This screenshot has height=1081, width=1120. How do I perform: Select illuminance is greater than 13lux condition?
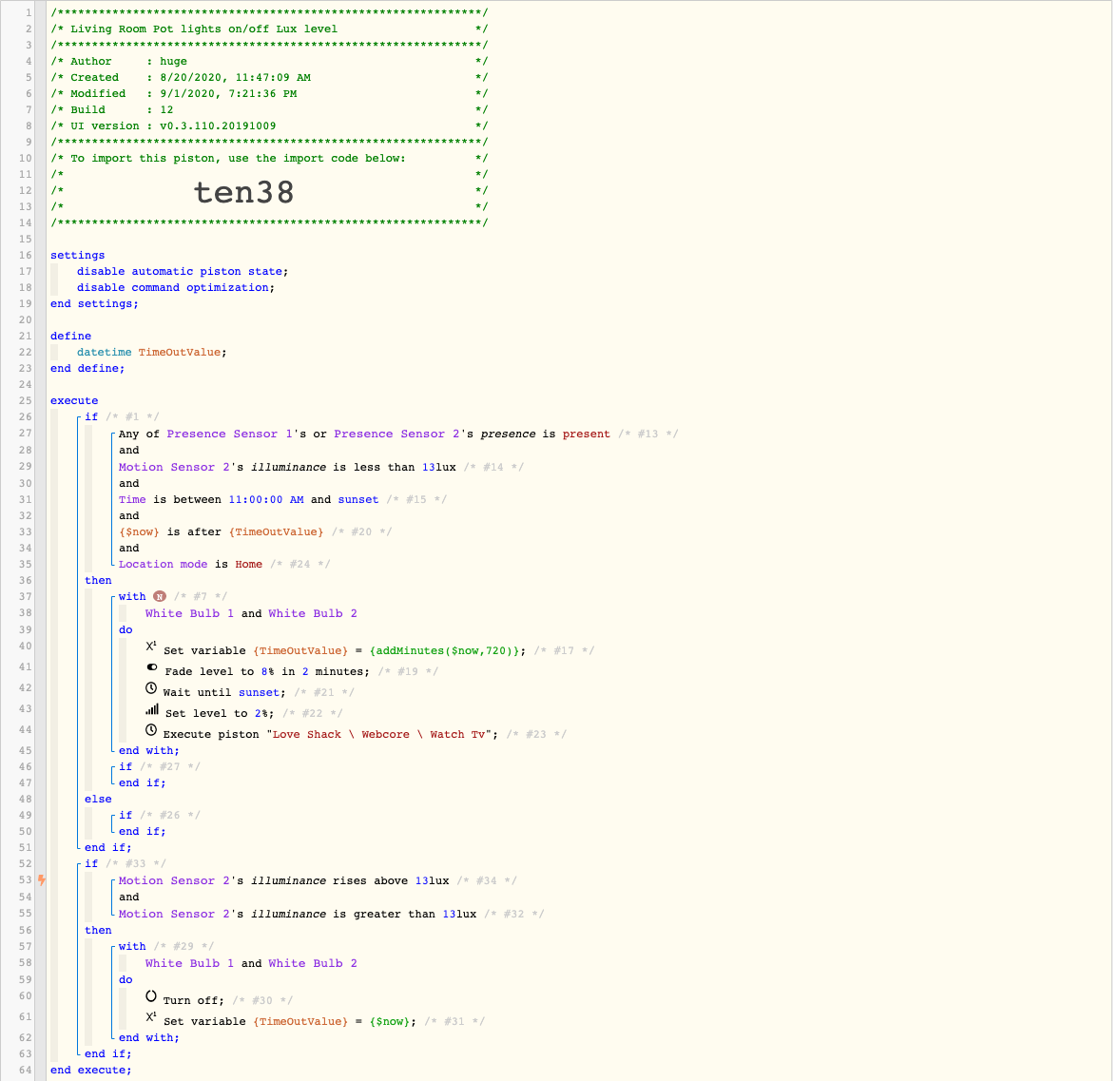coord(298,914)
